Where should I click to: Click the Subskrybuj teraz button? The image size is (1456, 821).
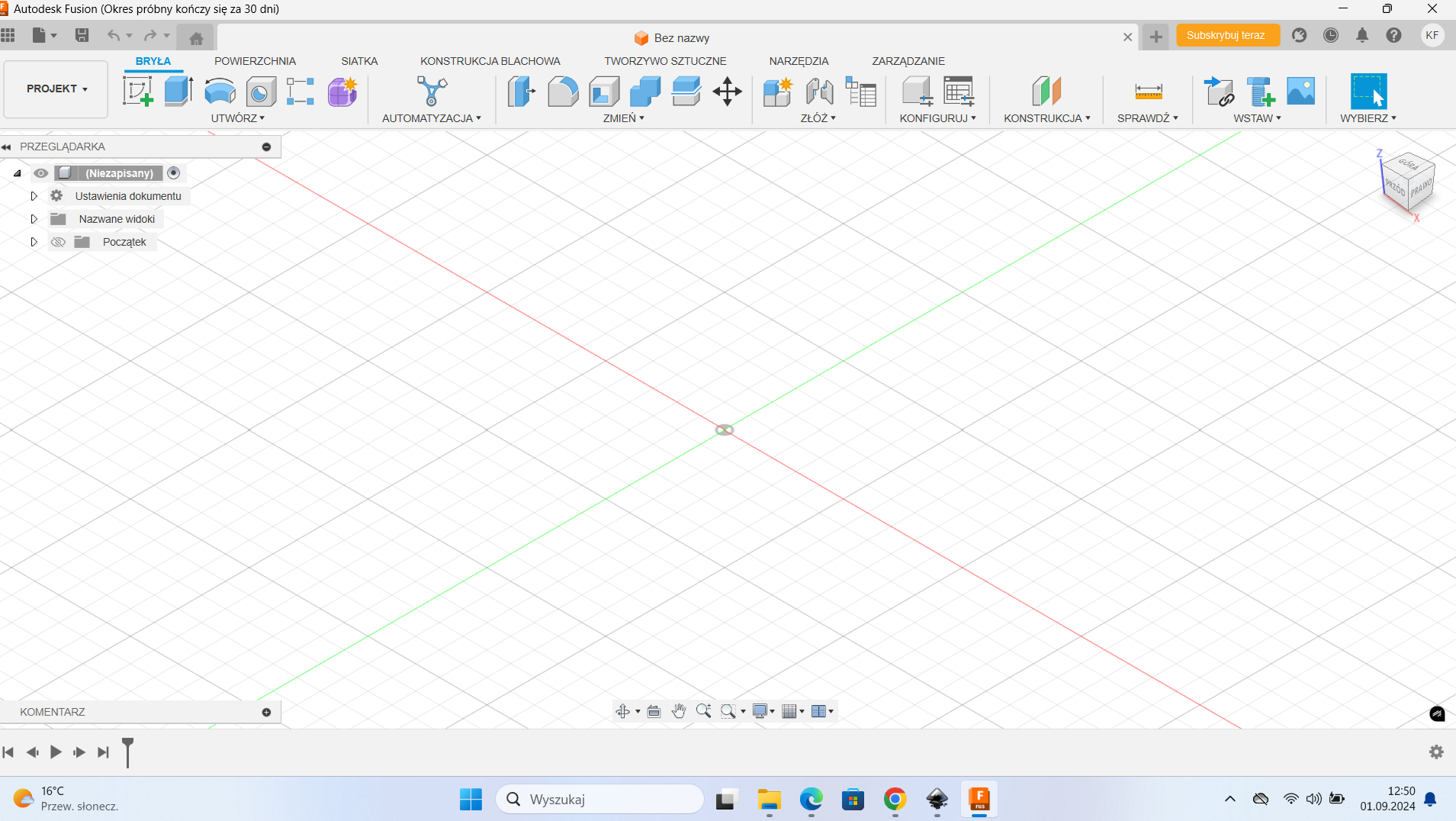[x=1226, y=36]
